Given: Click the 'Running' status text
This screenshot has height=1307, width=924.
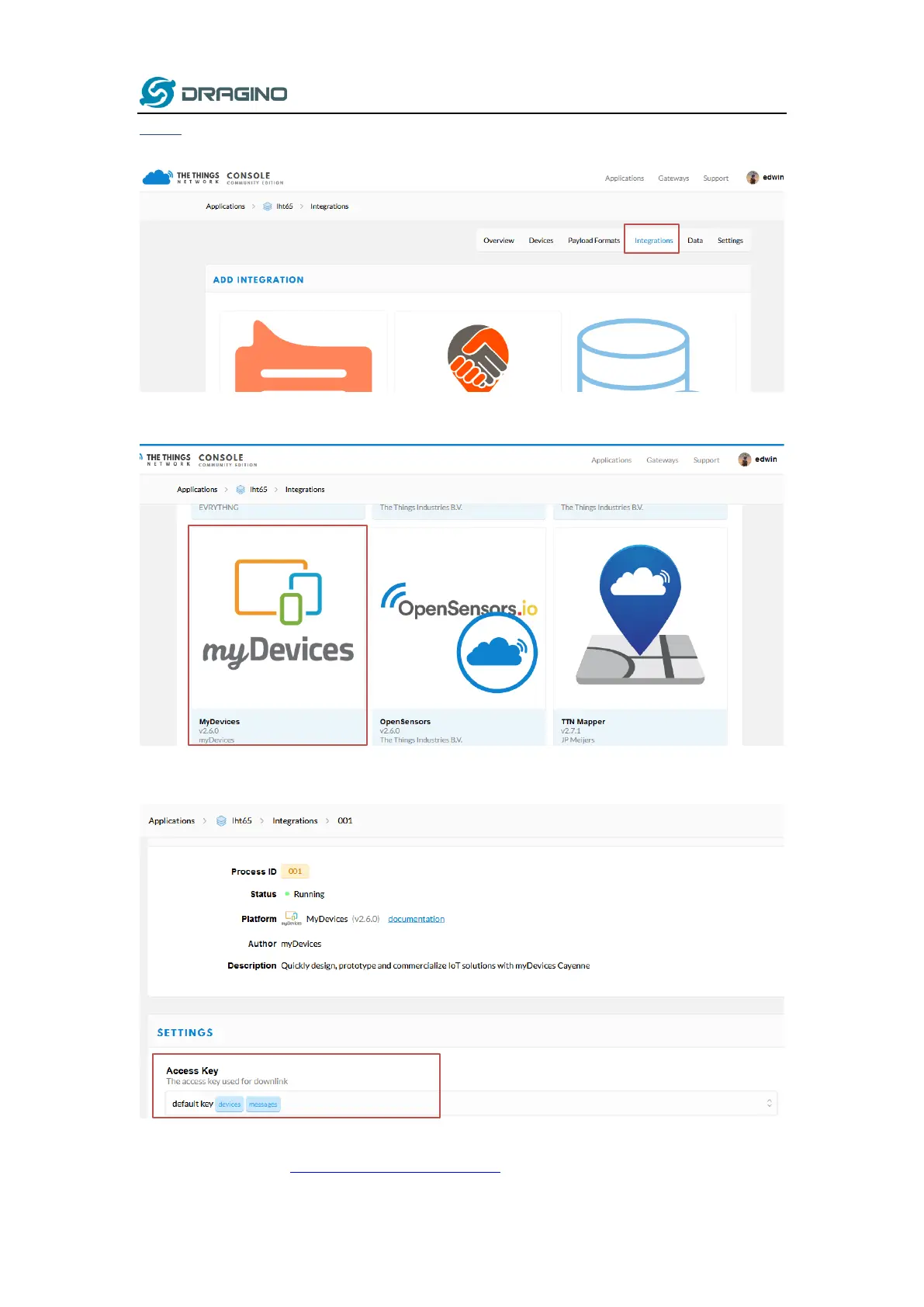Looking at the screenshot, I should click(x=309, y=894).
